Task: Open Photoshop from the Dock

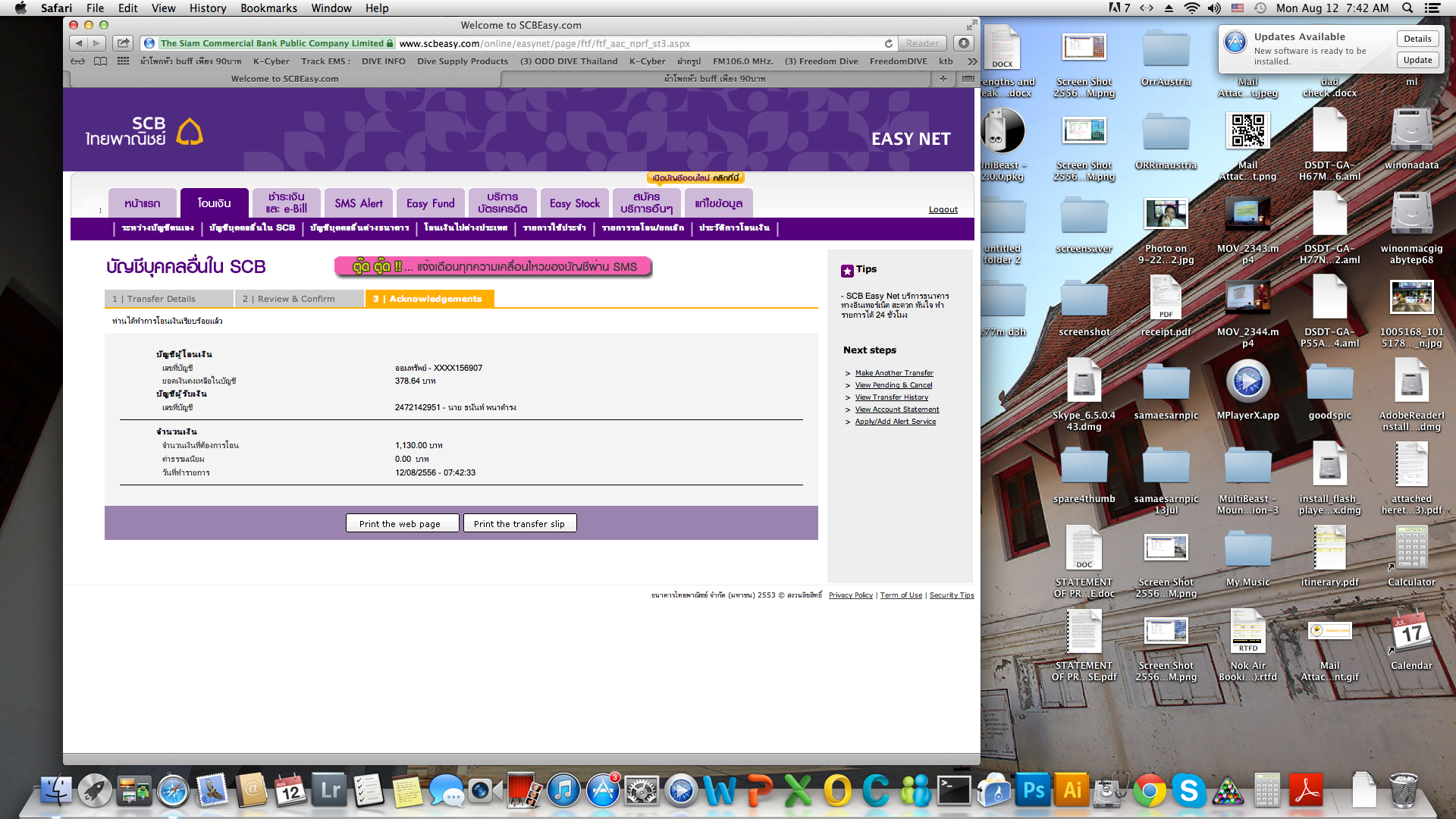Action: 1034,791
